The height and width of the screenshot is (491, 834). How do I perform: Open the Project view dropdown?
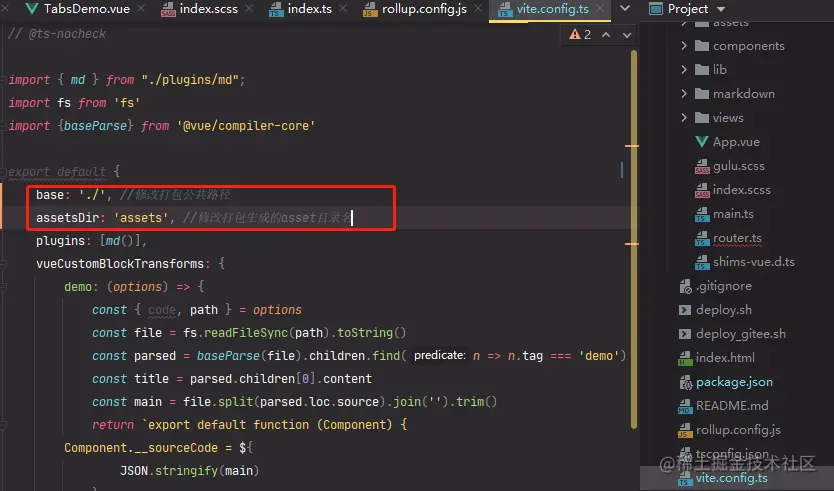pos(721,9)
